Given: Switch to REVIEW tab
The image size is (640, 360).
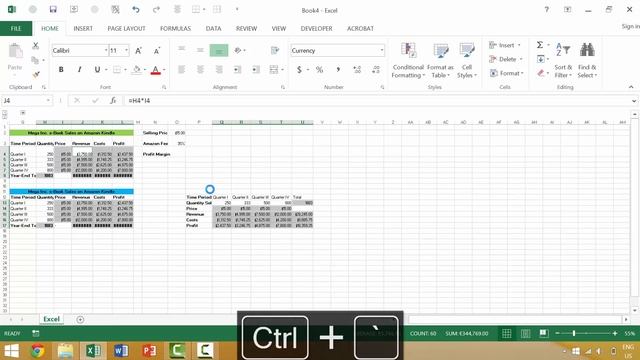Looking at the screenshot, I should tap(246, 29).
